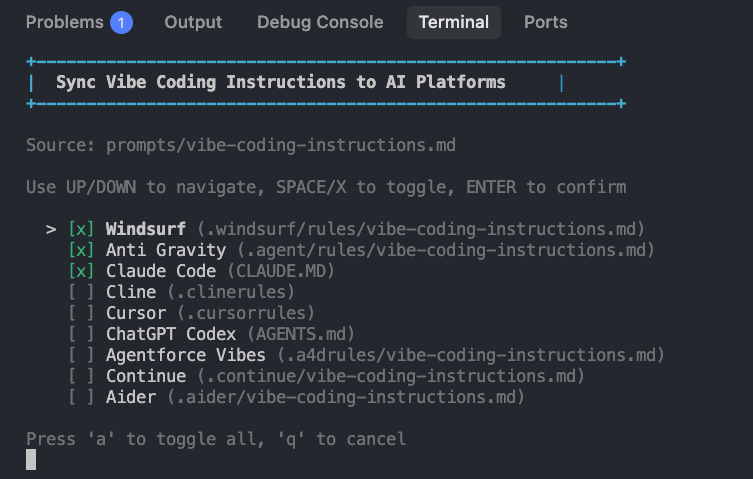
Task: Check the Continue checkbox
Action: pos(81,376)
